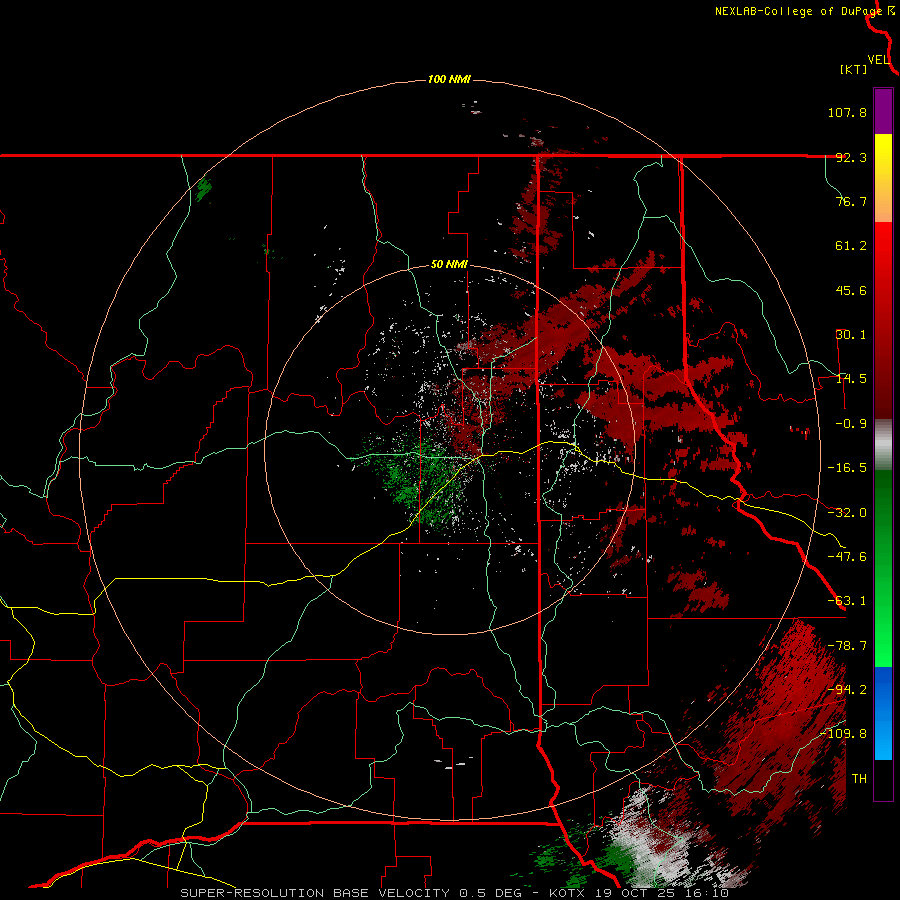Select the -0.9 scale label
The width and height of the screenshot is (900, 900).
[851, 424]
